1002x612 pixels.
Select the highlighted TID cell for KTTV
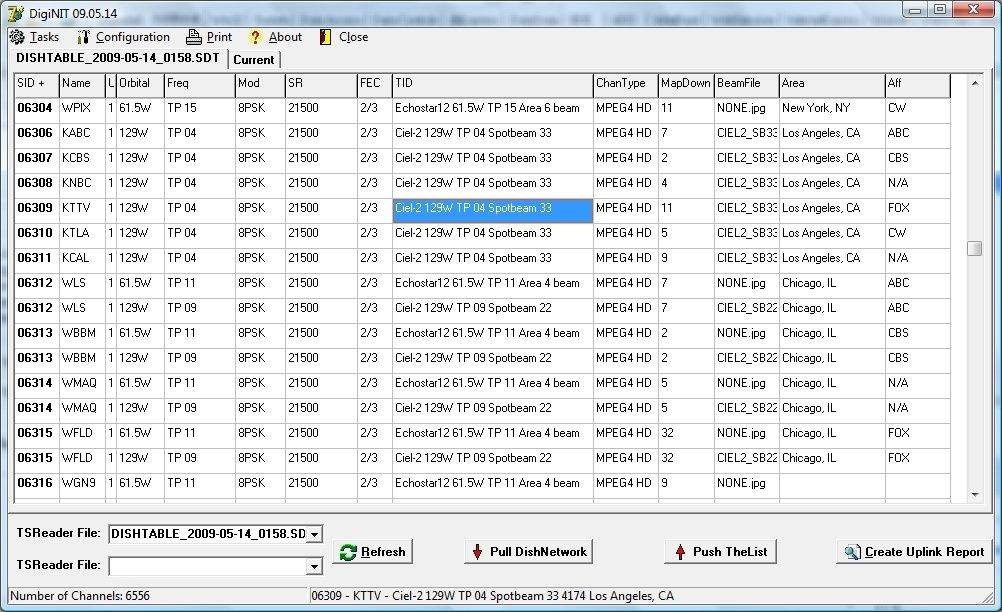[x=493, y=210]
